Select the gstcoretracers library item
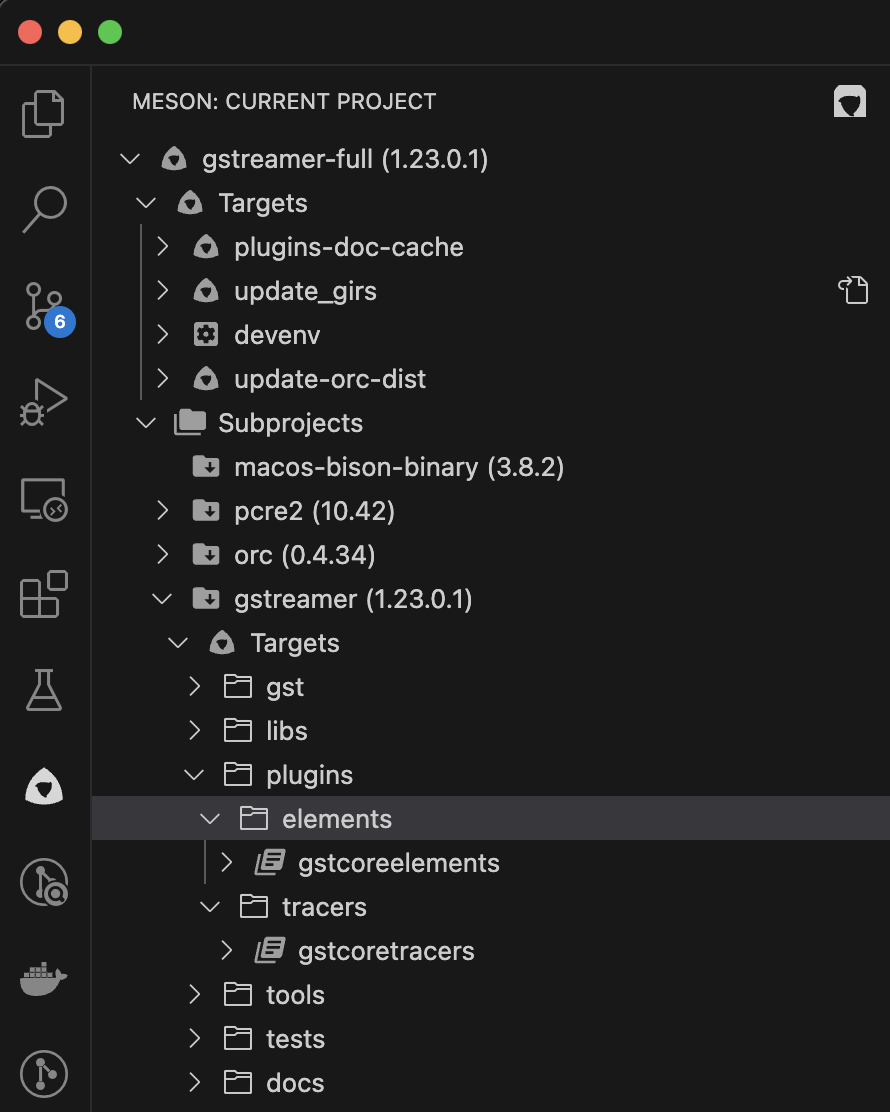This screenshot has height=1112, width=890. coord(386,951)
